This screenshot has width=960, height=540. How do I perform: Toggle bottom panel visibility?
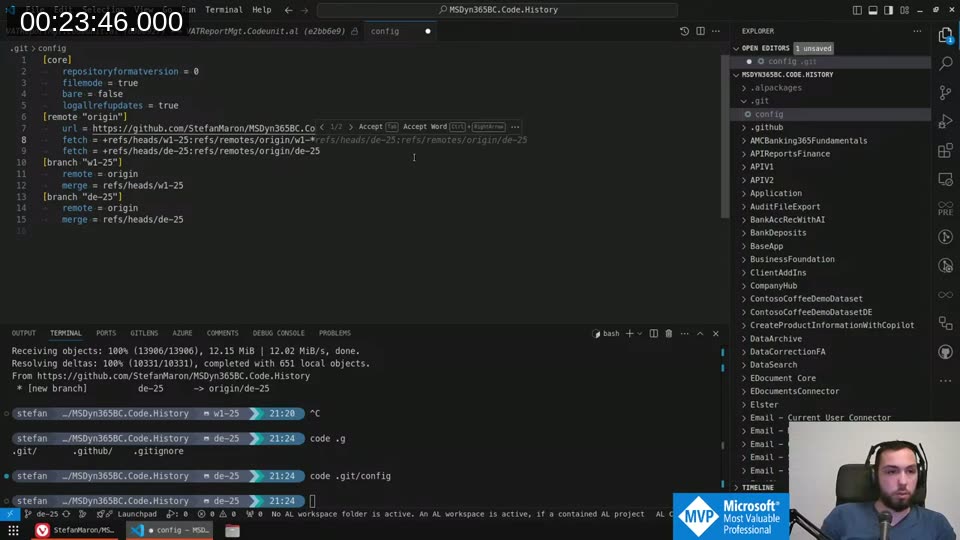coord(873,10)
